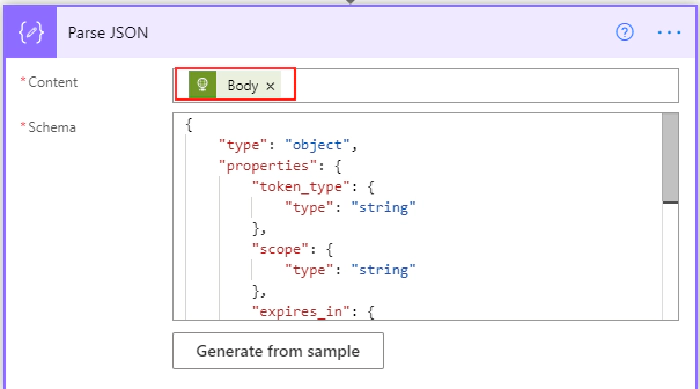Click the Content field label
Screen dimensions: 700x389
[x=53, y=82]
